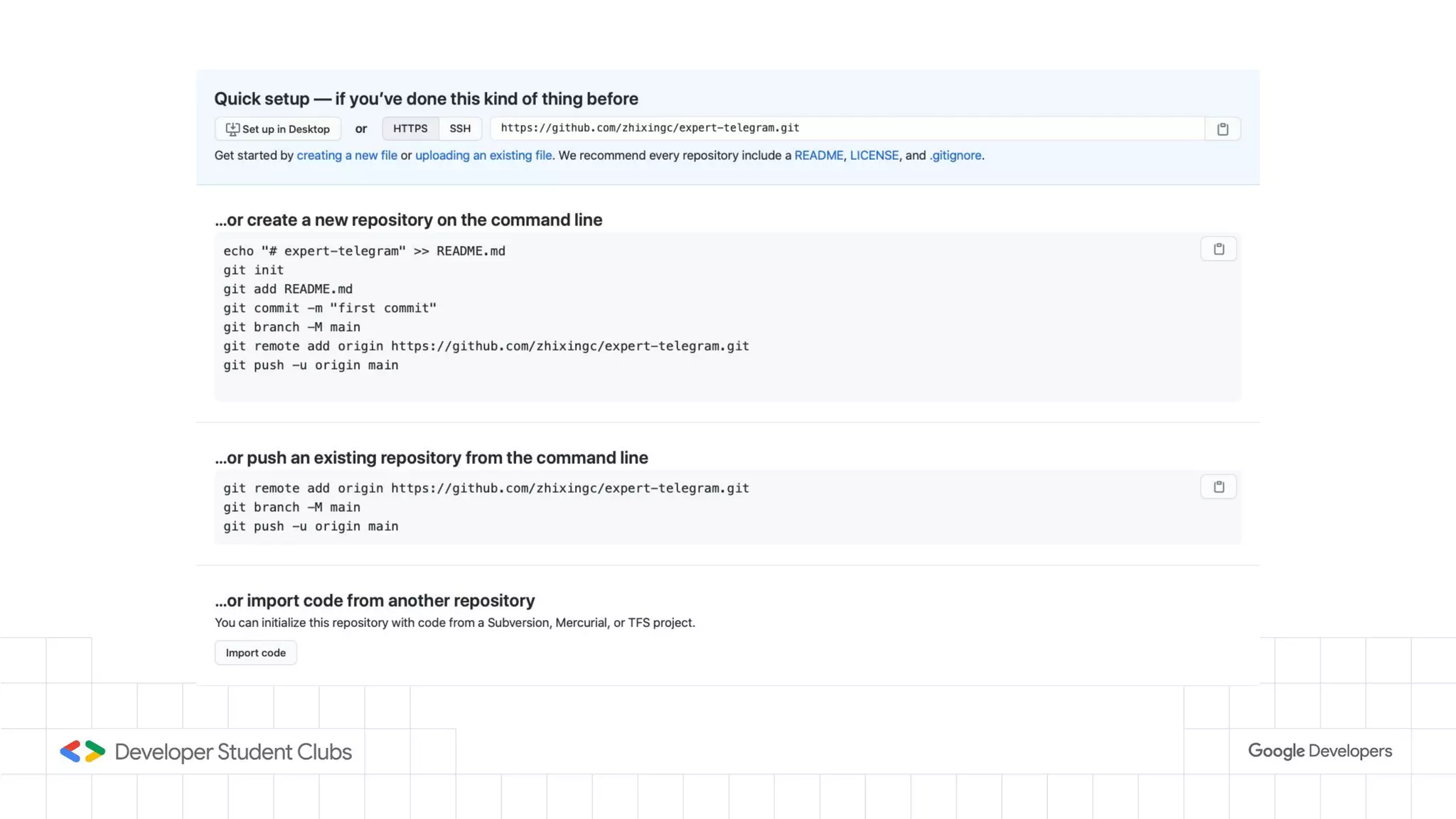Copy the push existing repository commands

[x=1219, y=487]
